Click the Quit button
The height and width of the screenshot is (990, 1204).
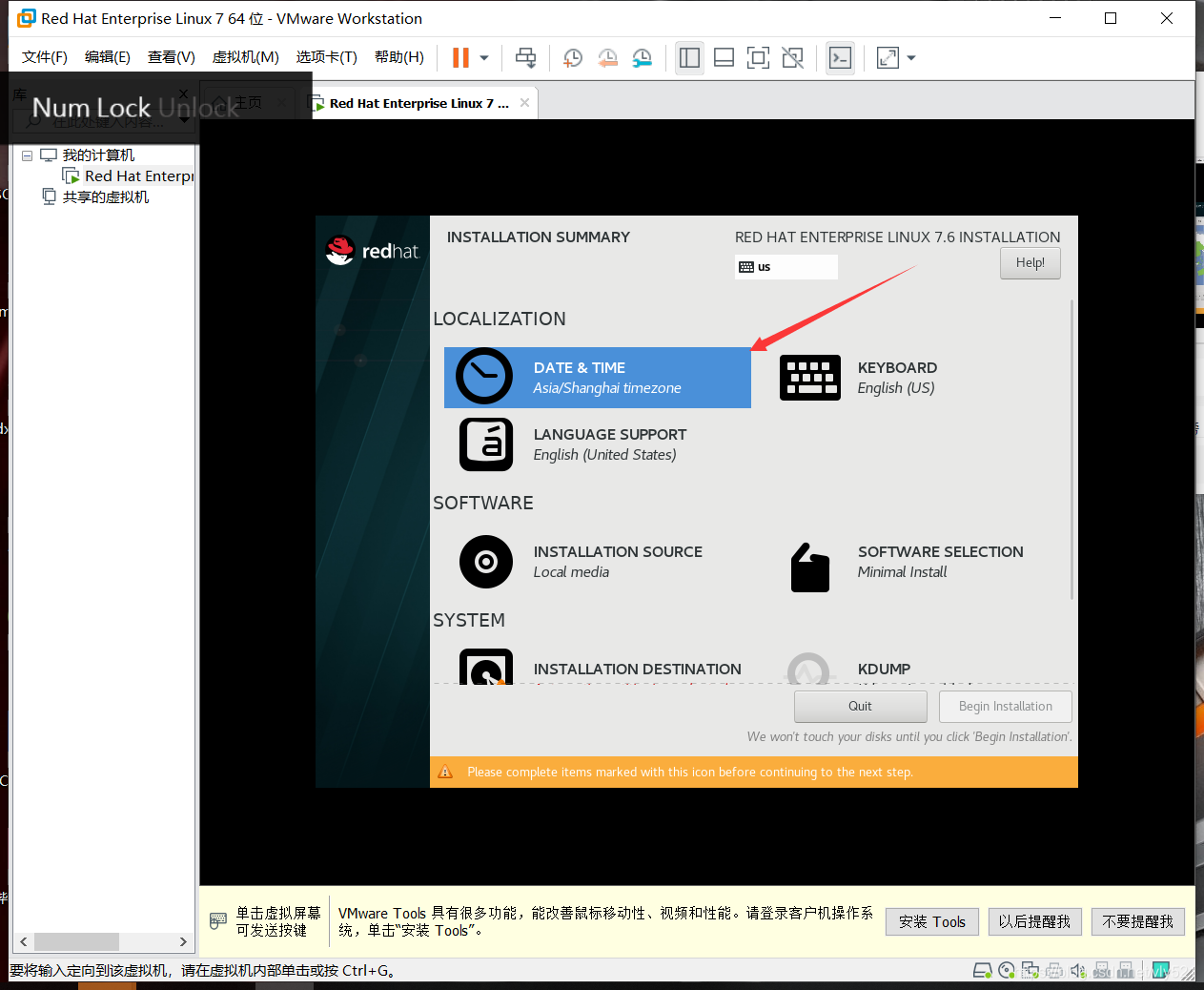[x=860, y=707]
